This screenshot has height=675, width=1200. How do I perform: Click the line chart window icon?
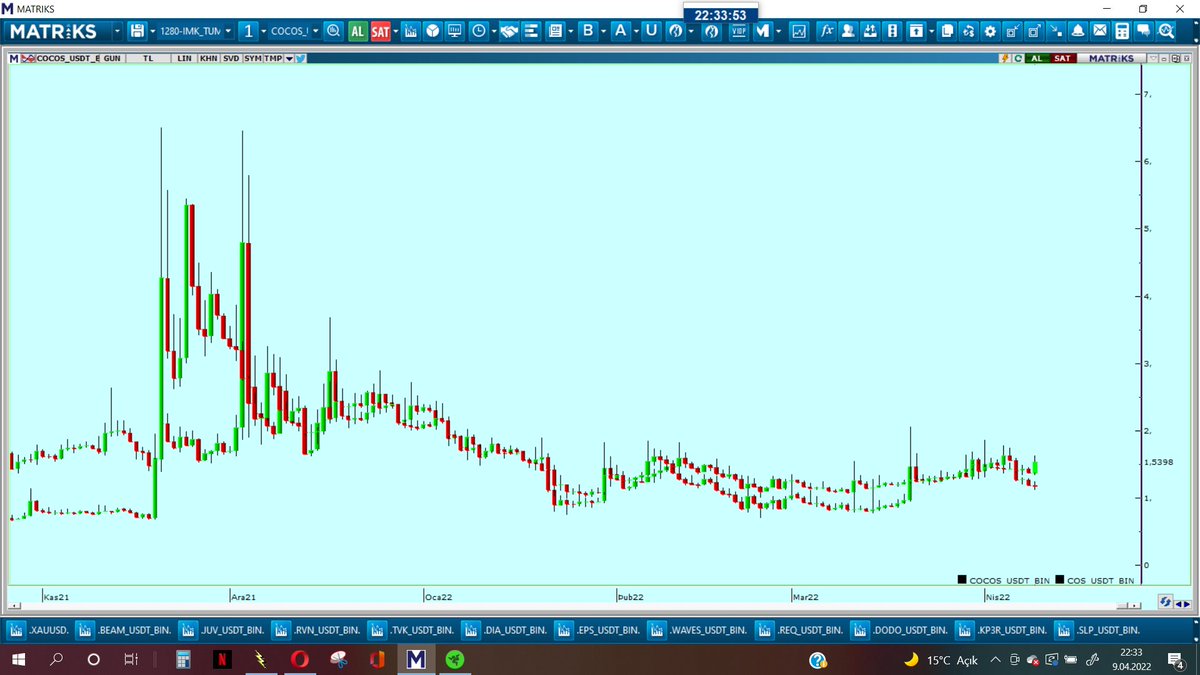(799, 31)
